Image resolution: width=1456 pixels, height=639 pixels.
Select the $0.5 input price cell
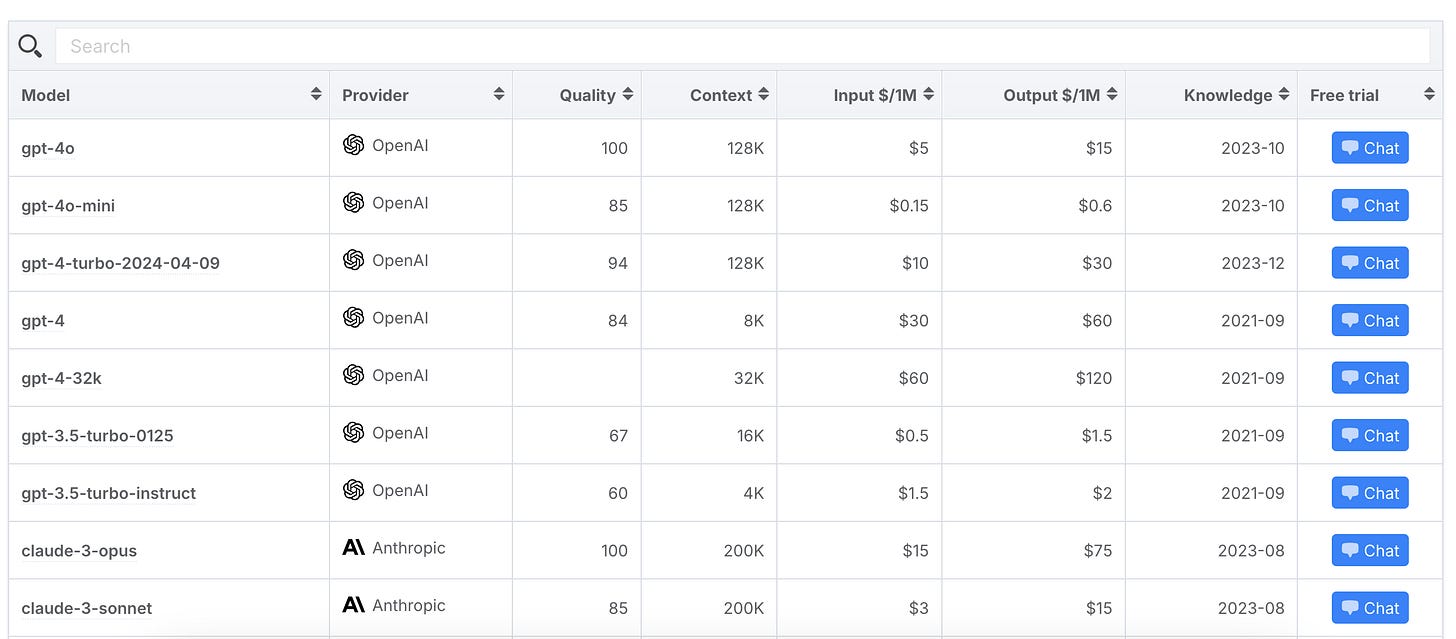[x=859, y=435]
